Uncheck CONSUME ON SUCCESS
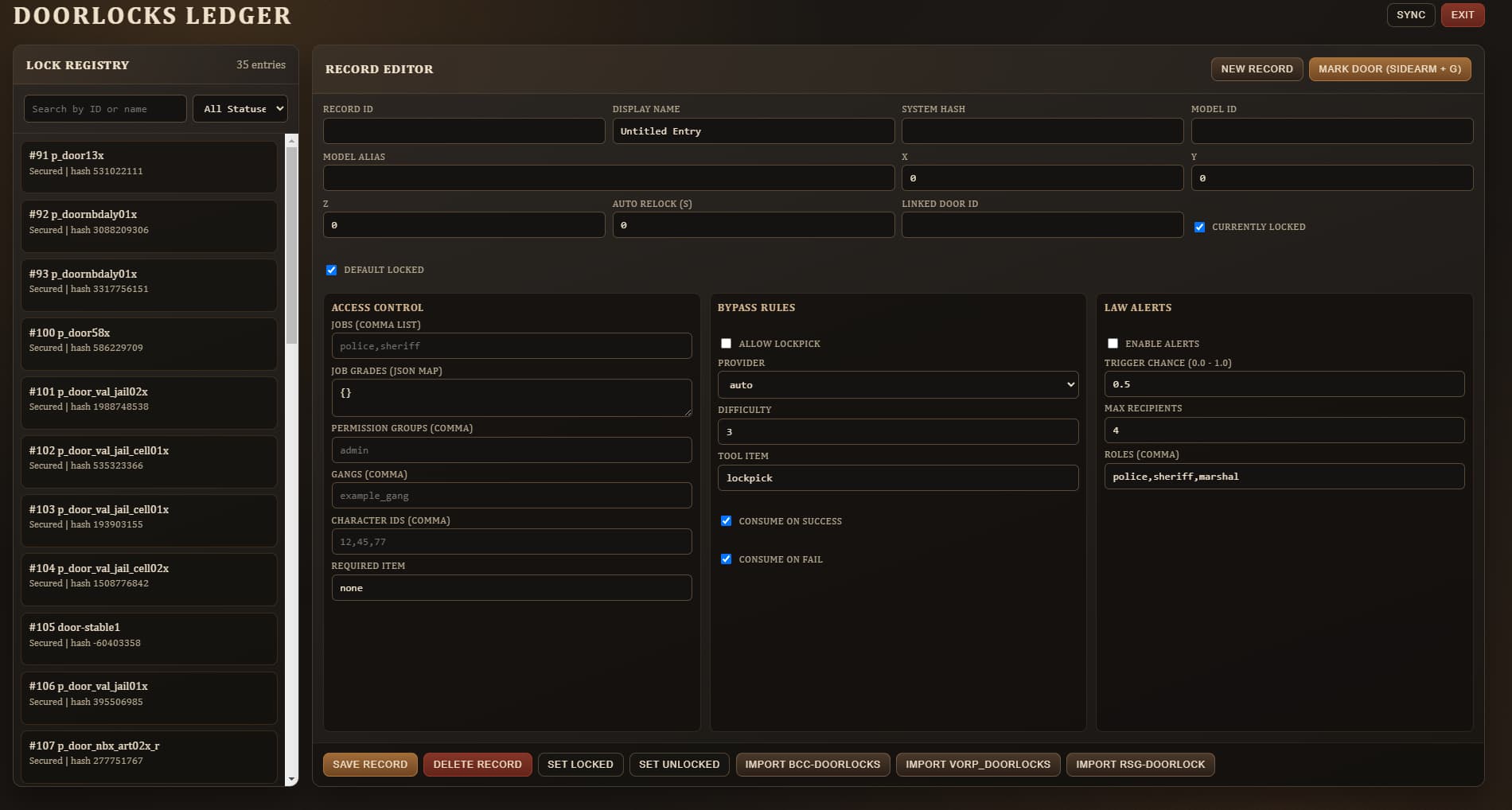 pyautogui.click(x=726, y=520)
